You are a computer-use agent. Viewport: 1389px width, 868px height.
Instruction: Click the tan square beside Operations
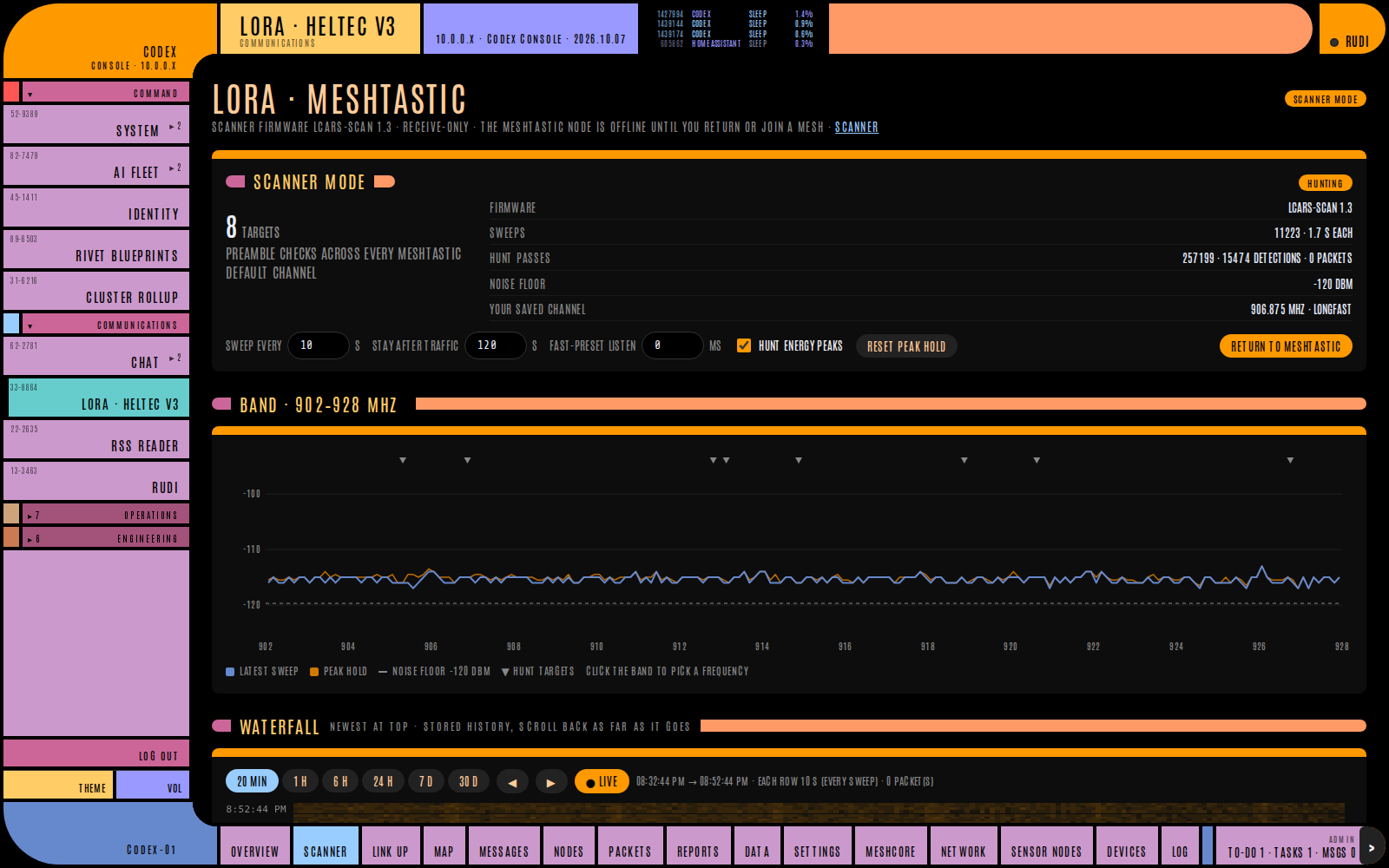[x=11, y=514]
